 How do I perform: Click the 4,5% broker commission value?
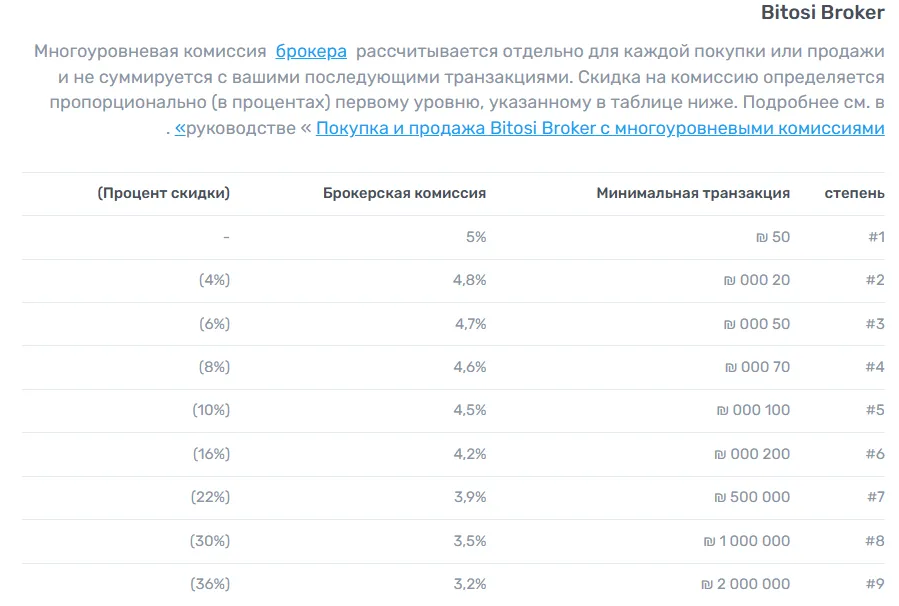(x=470, y=410)
